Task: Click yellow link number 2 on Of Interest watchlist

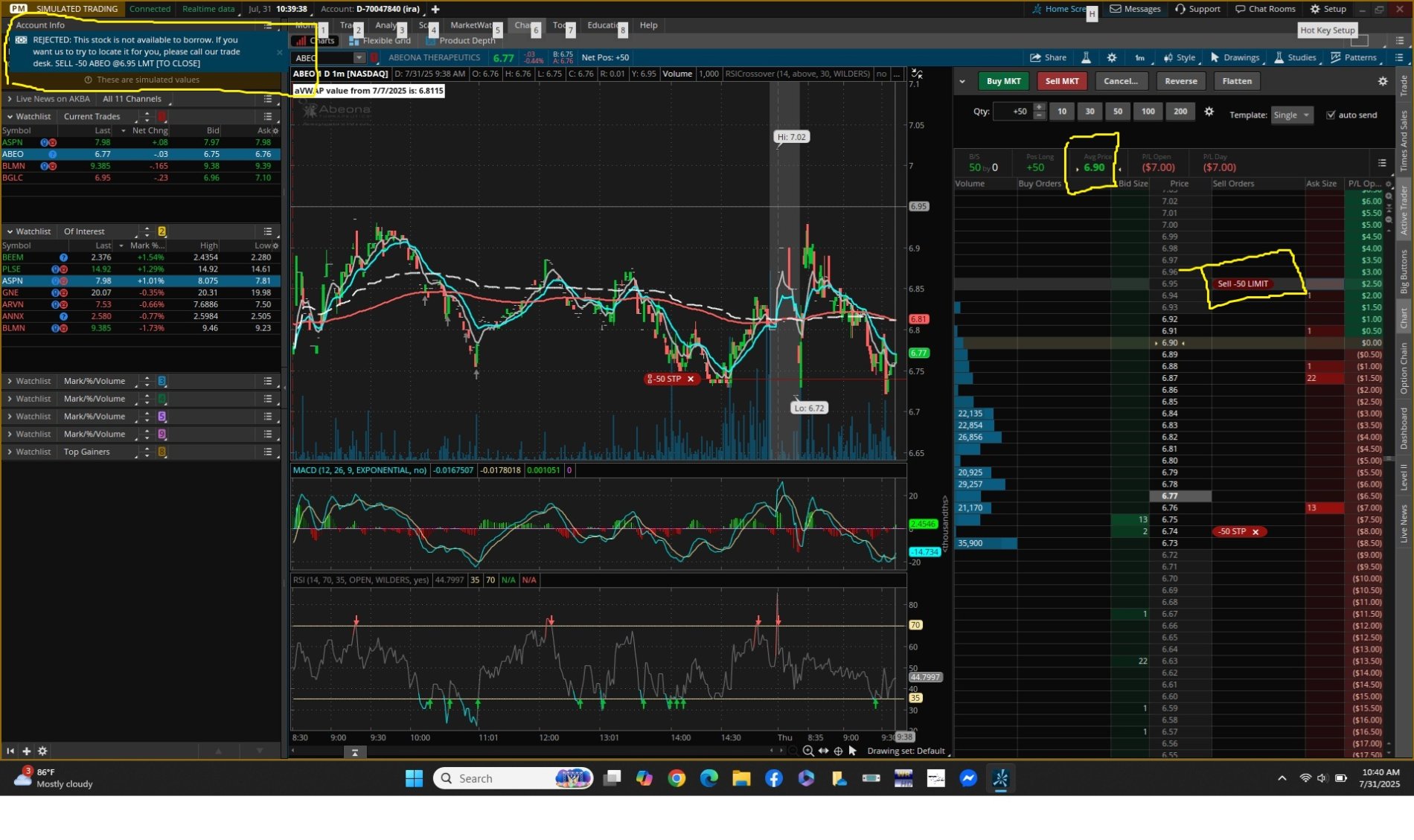Action: (x=161, y=231)
